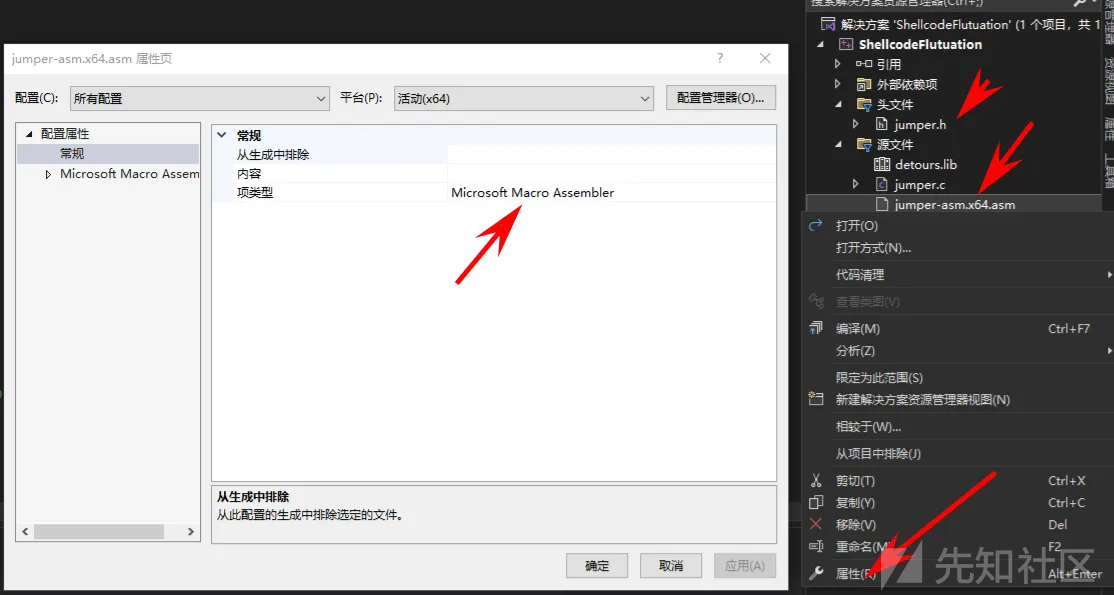Open the 平台(P) dropdown showing 活动(x64)
1114x595 pixels.
pyautogui.click(x=523, y=99)
